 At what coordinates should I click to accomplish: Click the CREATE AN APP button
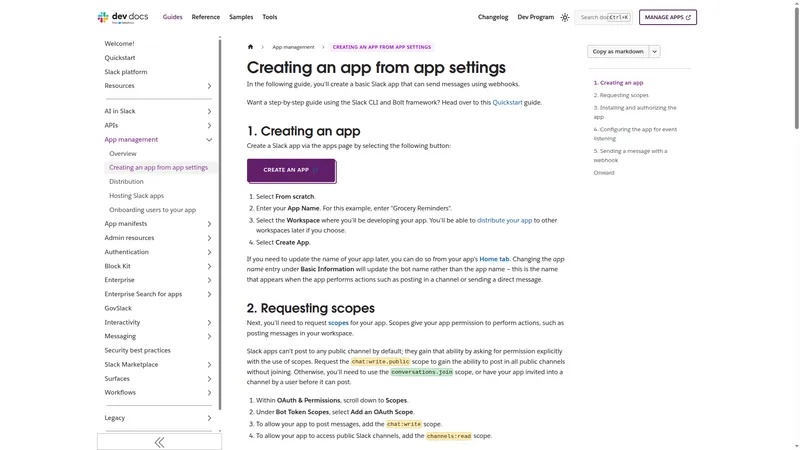(x=291, y=170)
